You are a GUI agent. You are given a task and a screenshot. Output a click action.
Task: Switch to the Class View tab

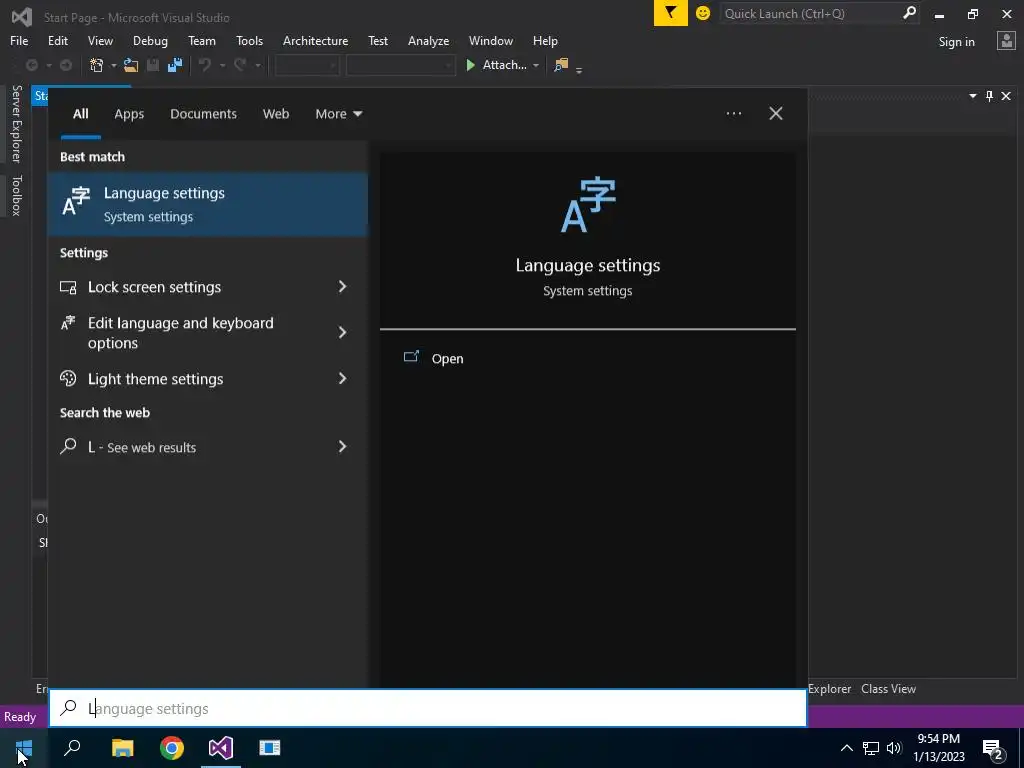pos(888,688)
